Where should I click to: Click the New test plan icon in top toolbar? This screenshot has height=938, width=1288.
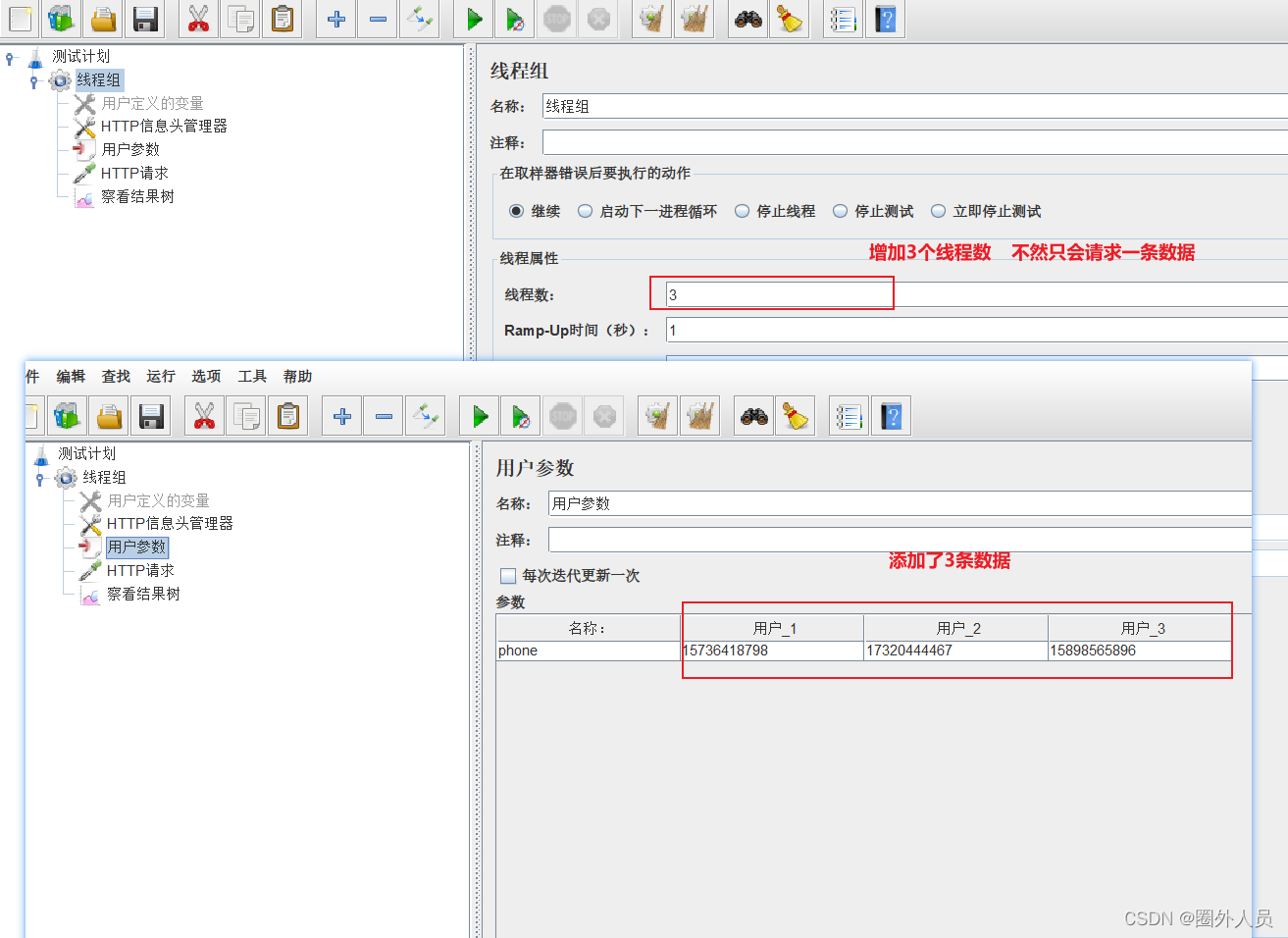pyautogui.click(x=20, y=19)
